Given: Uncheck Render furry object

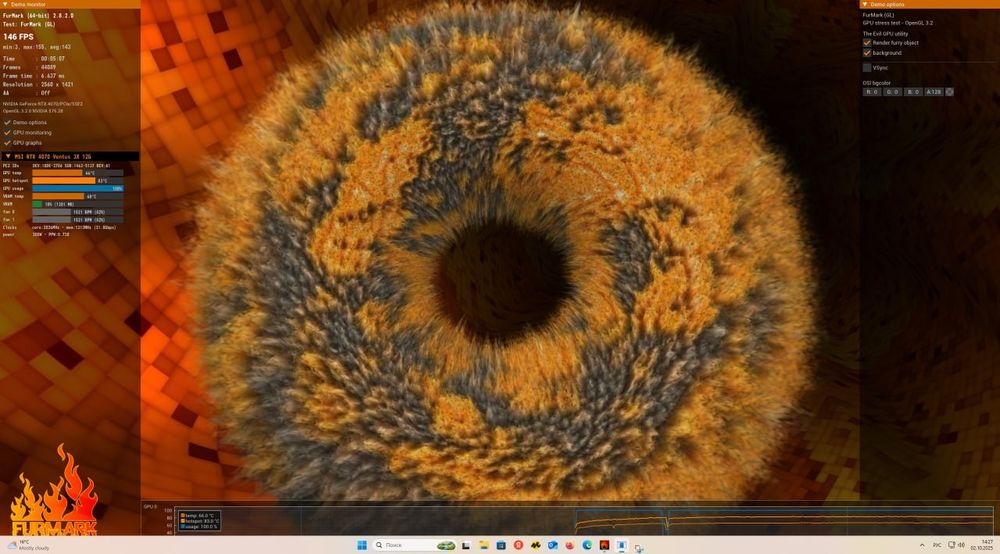Looking at the screenshot, I should [x=867, y=43].
